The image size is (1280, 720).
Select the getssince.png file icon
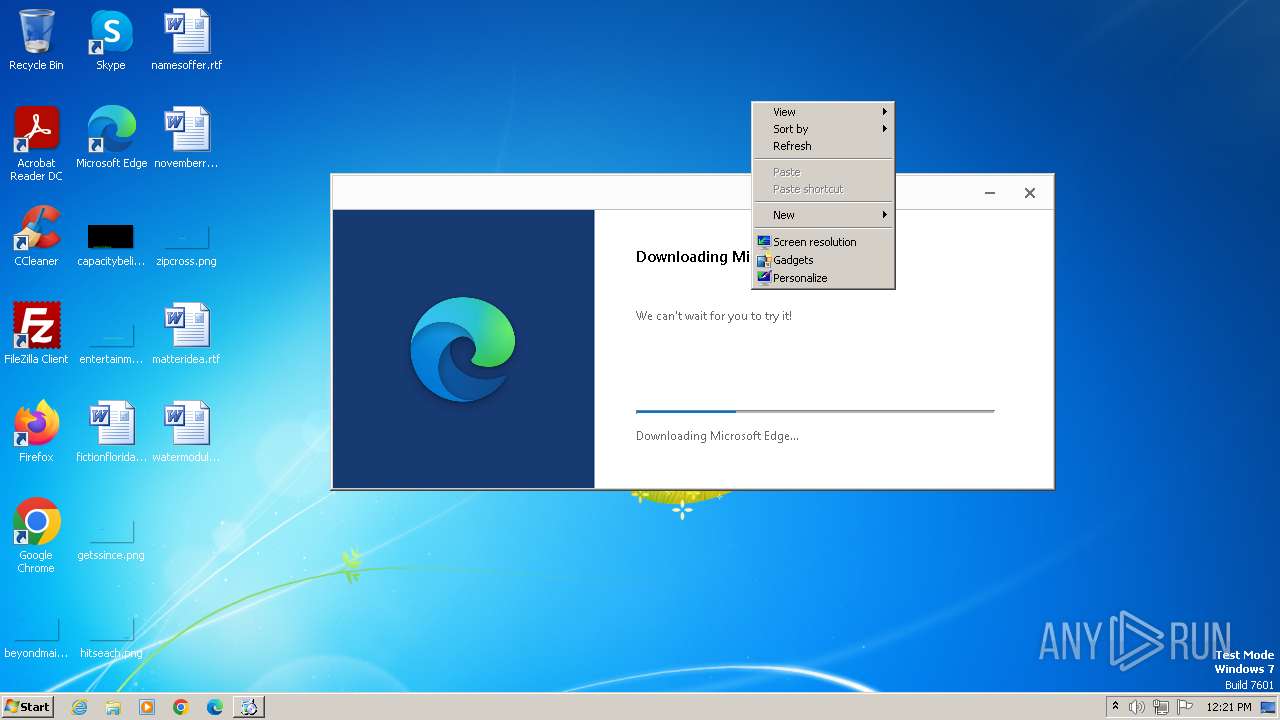111,541
